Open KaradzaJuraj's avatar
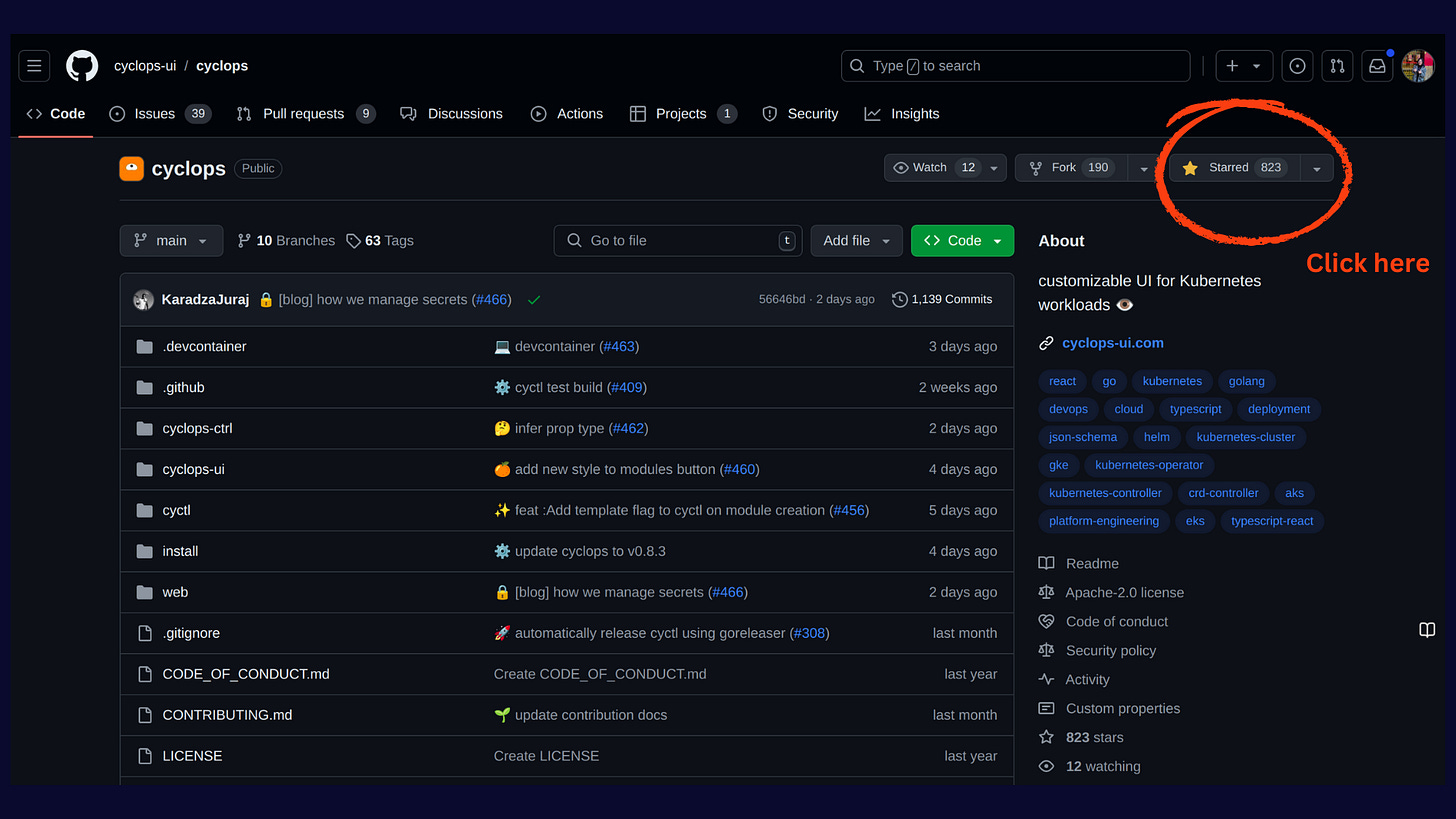Screen dimensions: 1456x819 pyautogui.click(x=144, y=299)
